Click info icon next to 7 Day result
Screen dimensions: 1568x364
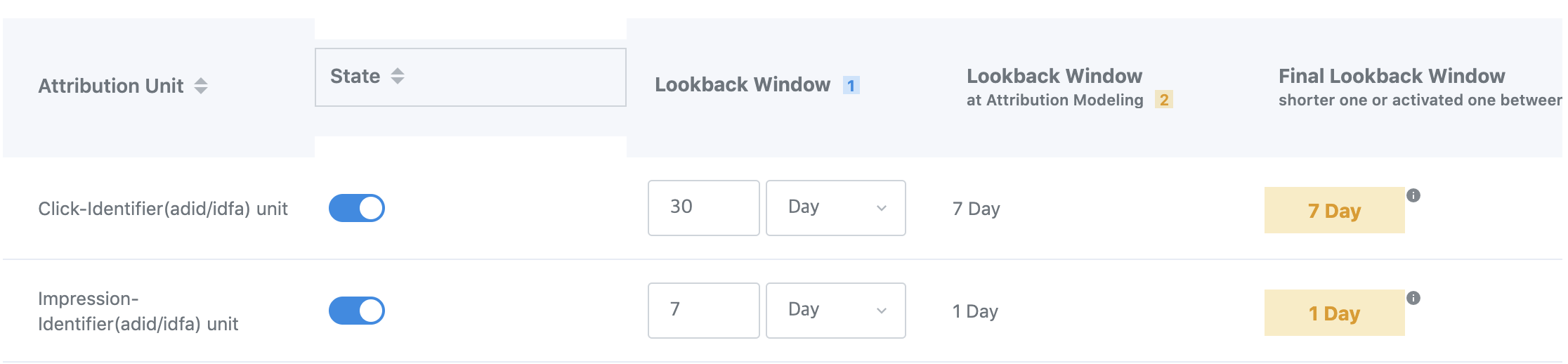[1413, 195]
